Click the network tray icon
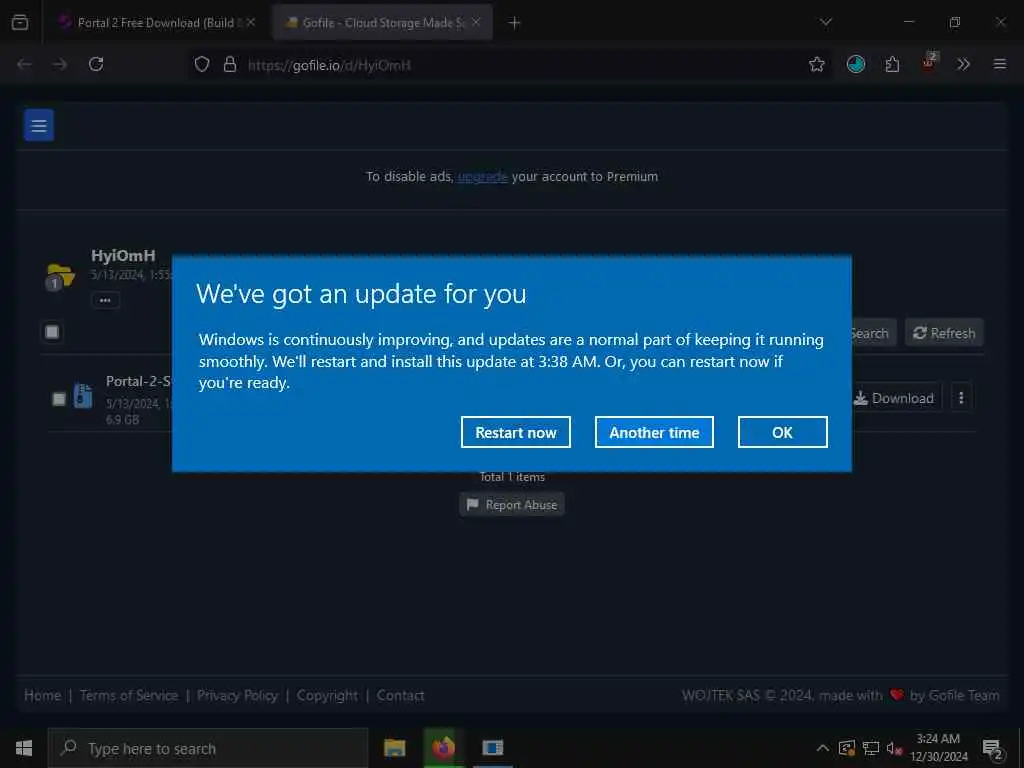The width and height of the screenshot is (1024, 768). (871, 748)
